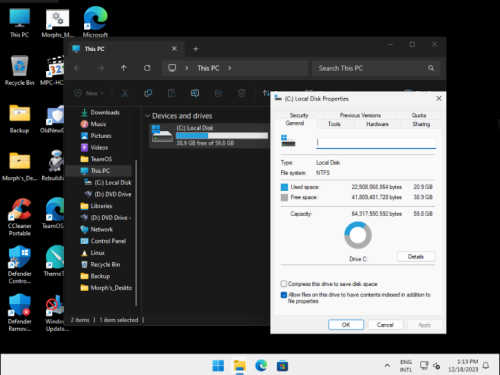The height and width of the screenshot is (375, 500).
Task: Click the Refresh button in File Explorer
Action: (x=147, y=68)
